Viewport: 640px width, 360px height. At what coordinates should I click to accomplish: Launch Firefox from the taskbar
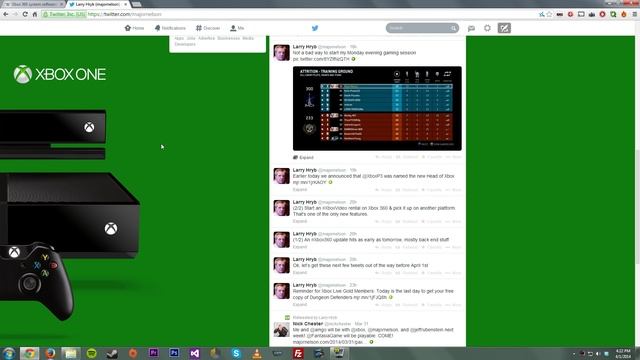[50, 353]
